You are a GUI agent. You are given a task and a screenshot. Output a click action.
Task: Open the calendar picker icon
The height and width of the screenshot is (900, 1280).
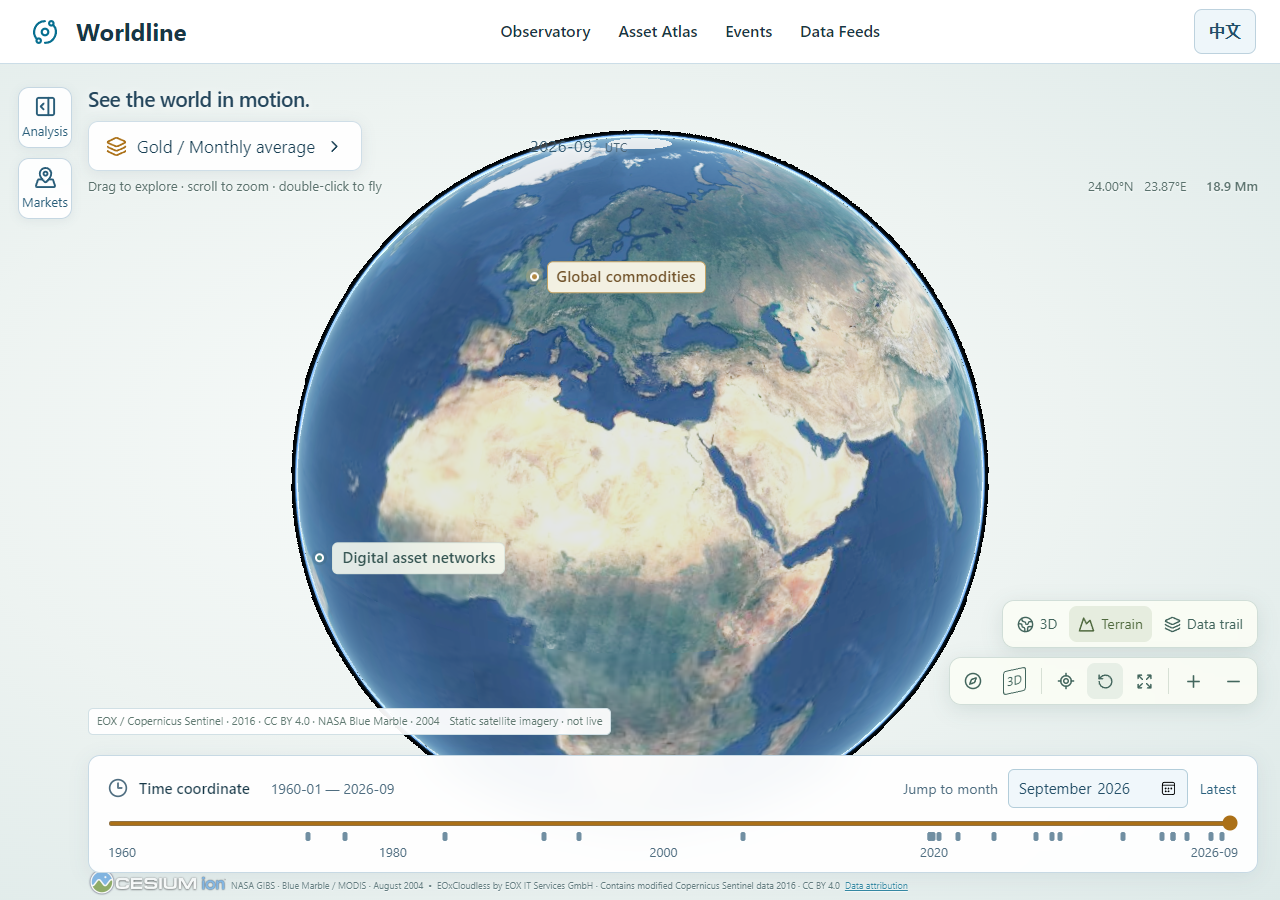(1168, 788)
